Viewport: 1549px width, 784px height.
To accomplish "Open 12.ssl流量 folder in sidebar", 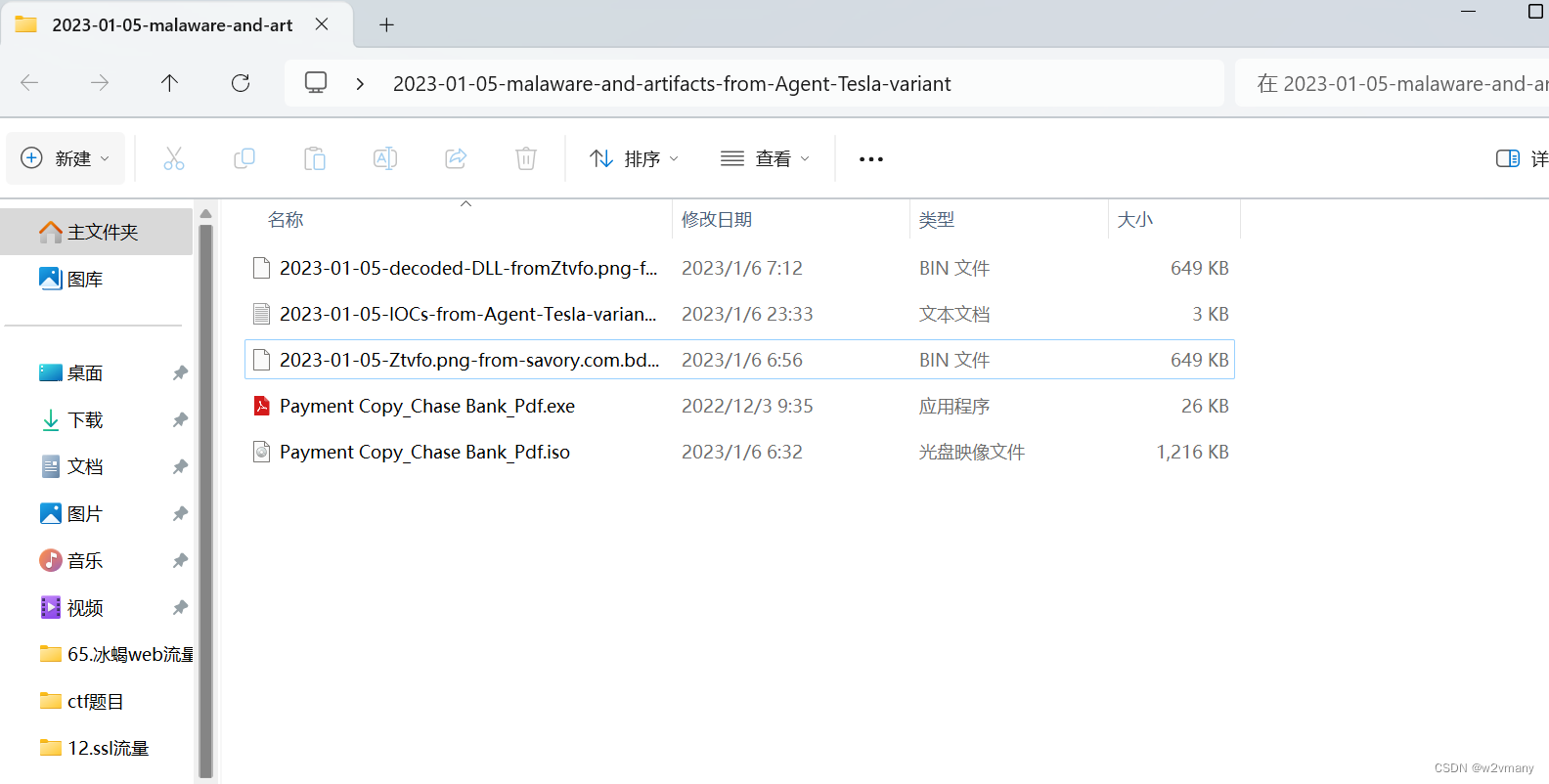I will [x=97, y=748].
